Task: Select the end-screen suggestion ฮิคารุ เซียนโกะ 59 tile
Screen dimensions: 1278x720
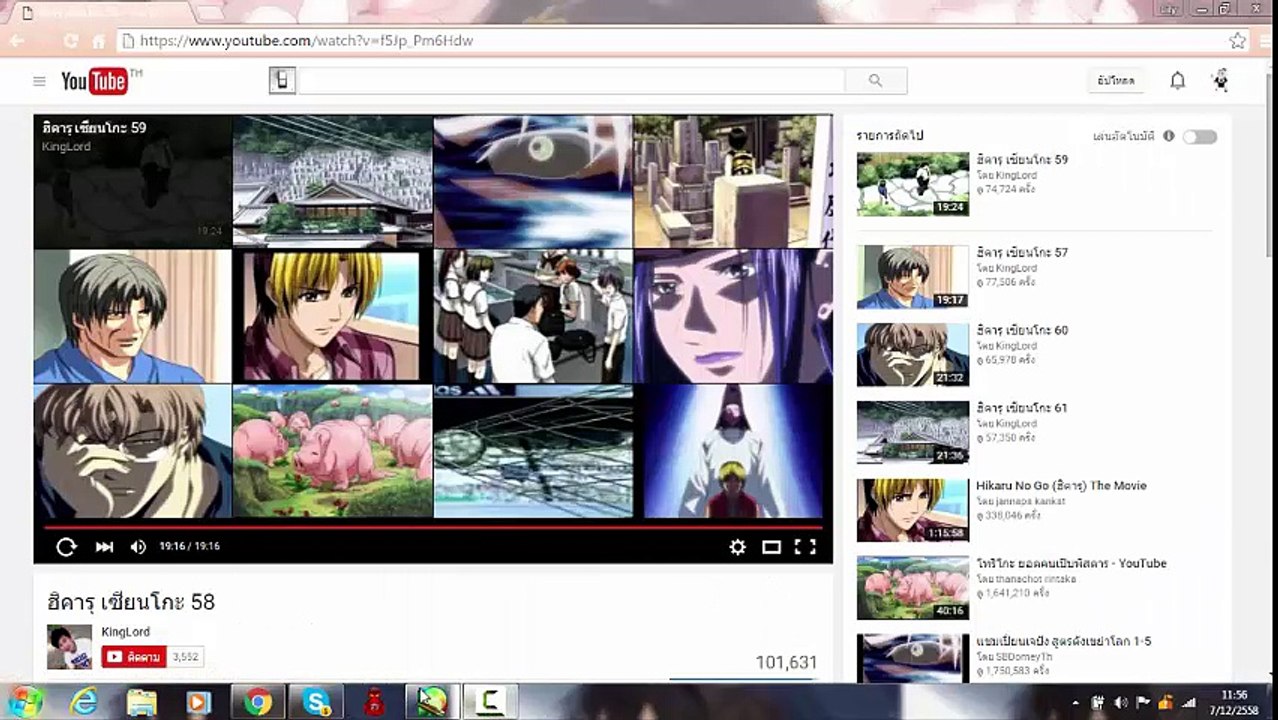Action: tap(133, 181)
